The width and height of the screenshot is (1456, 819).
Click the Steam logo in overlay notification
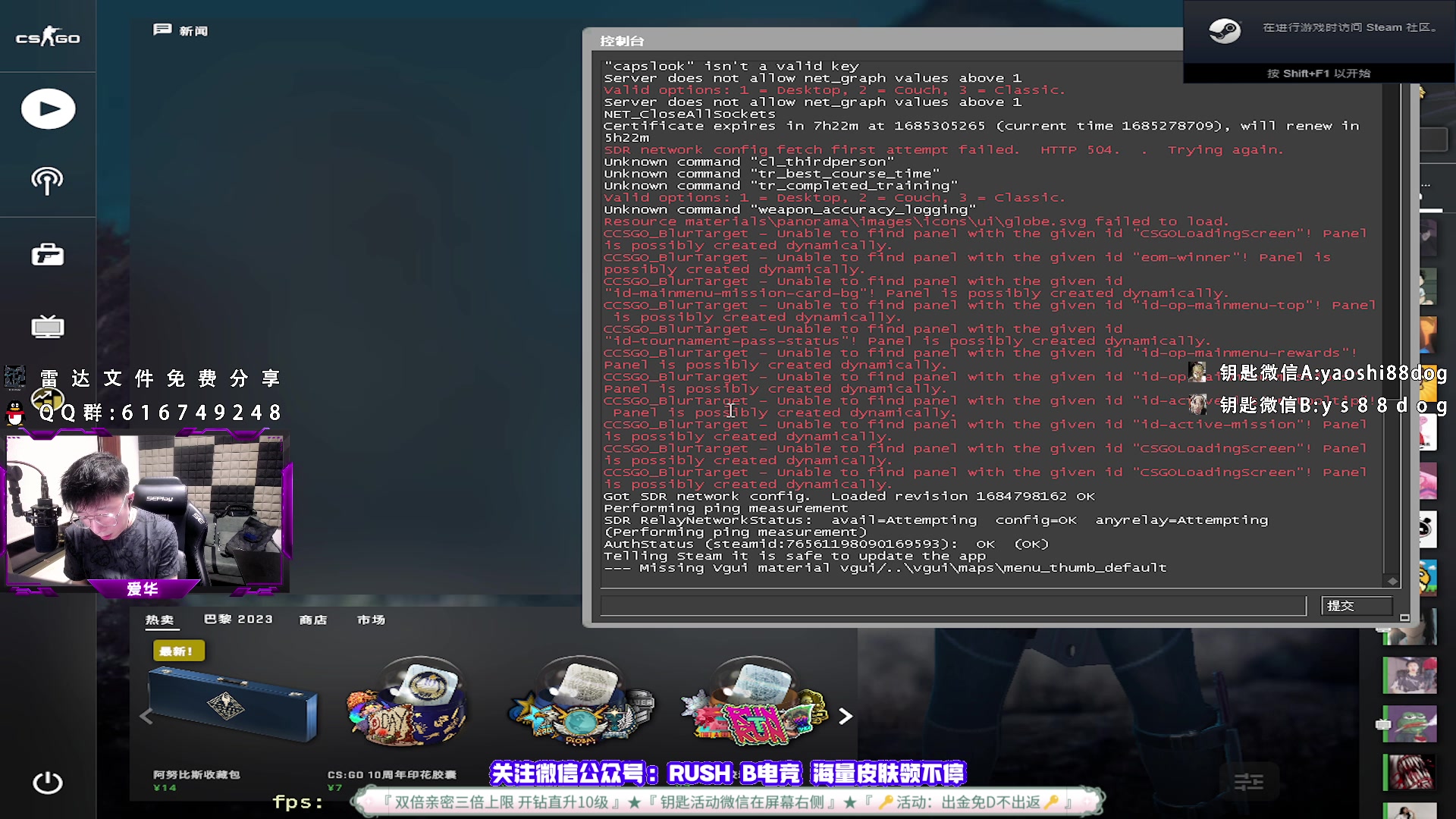(1225, 30)
